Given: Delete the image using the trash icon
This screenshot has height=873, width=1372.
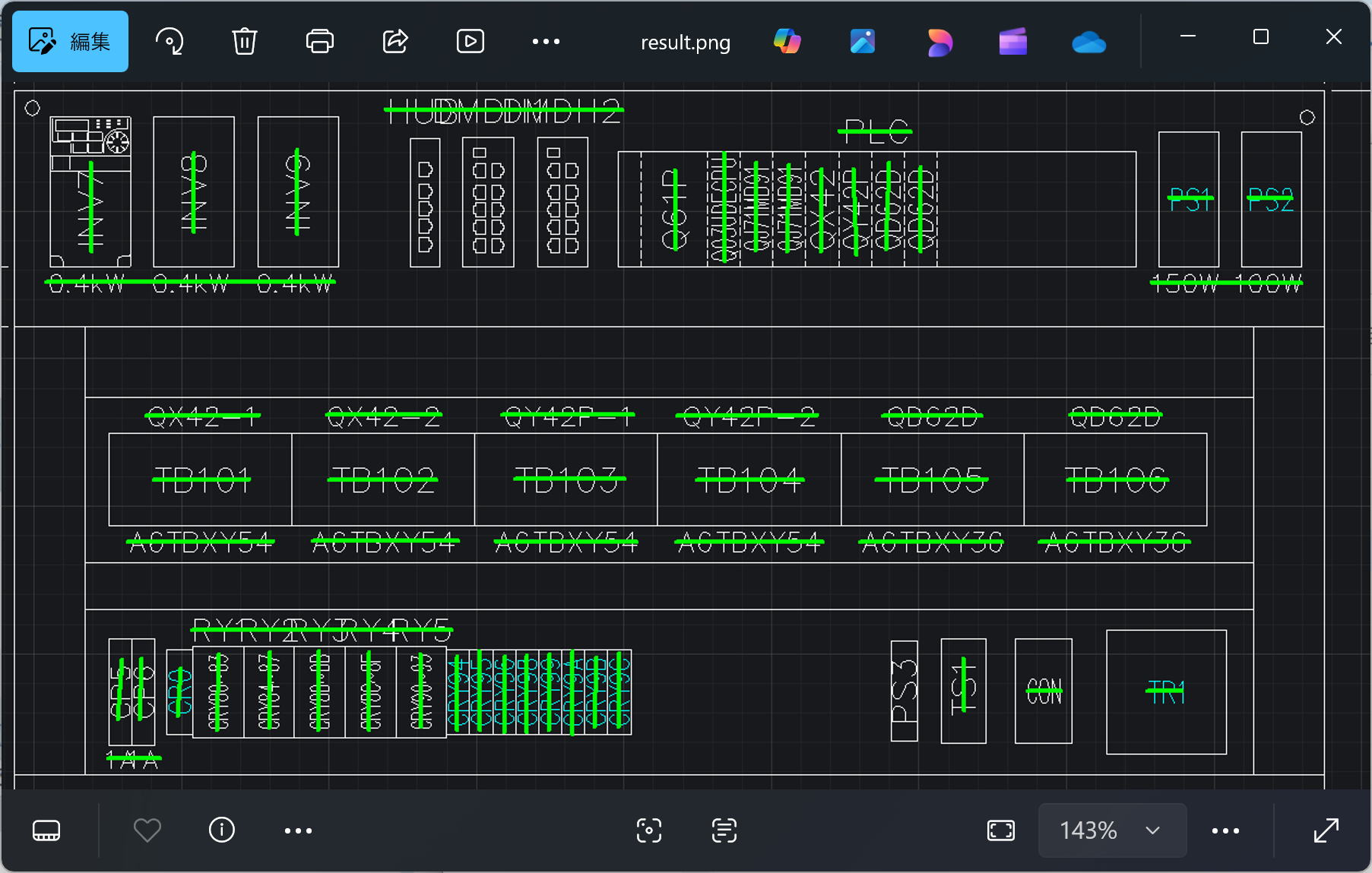Looking at the screenshot, I should (x=244, y=41).
